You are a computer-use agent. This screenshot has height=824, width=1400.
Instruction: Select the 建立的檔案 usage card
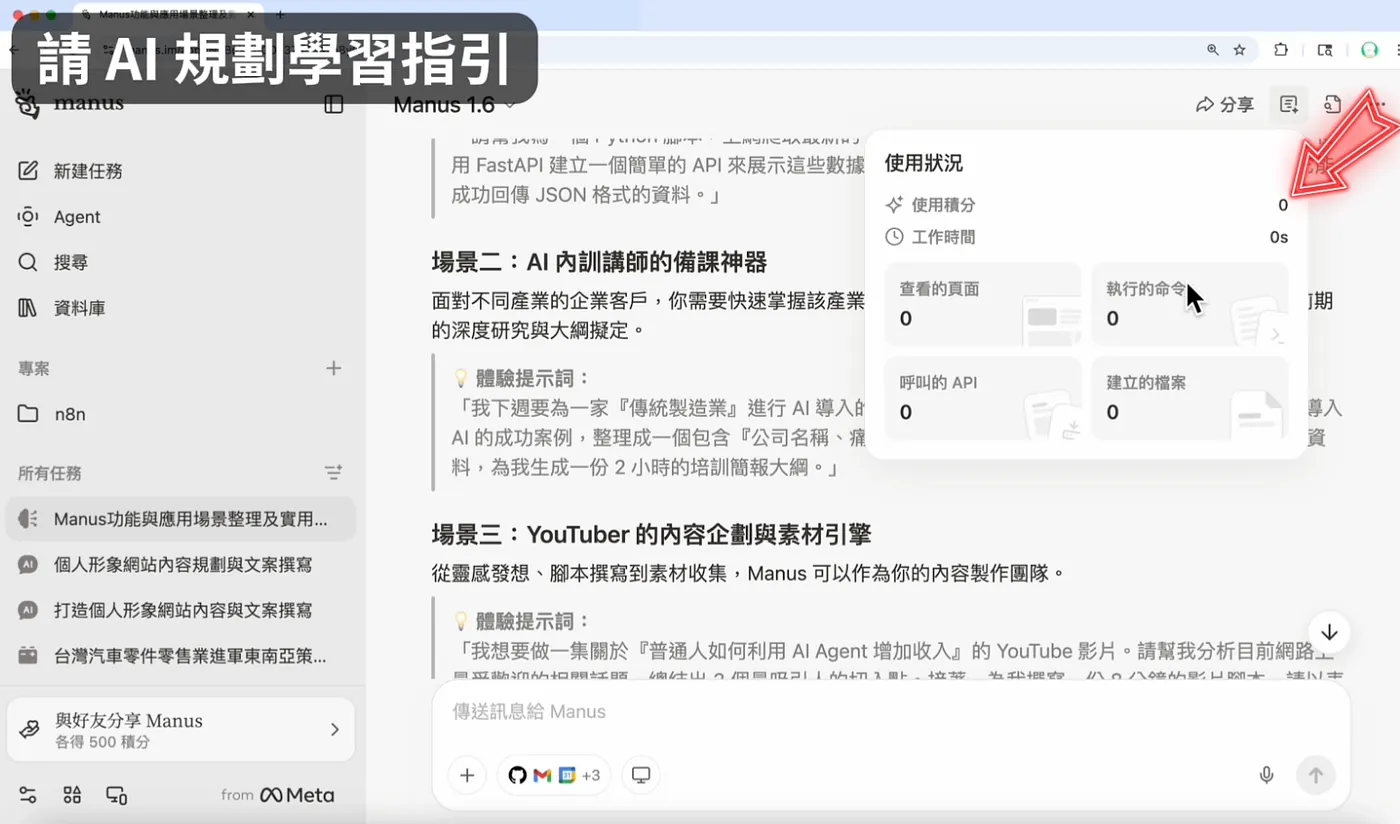[x=1190, y=398]
